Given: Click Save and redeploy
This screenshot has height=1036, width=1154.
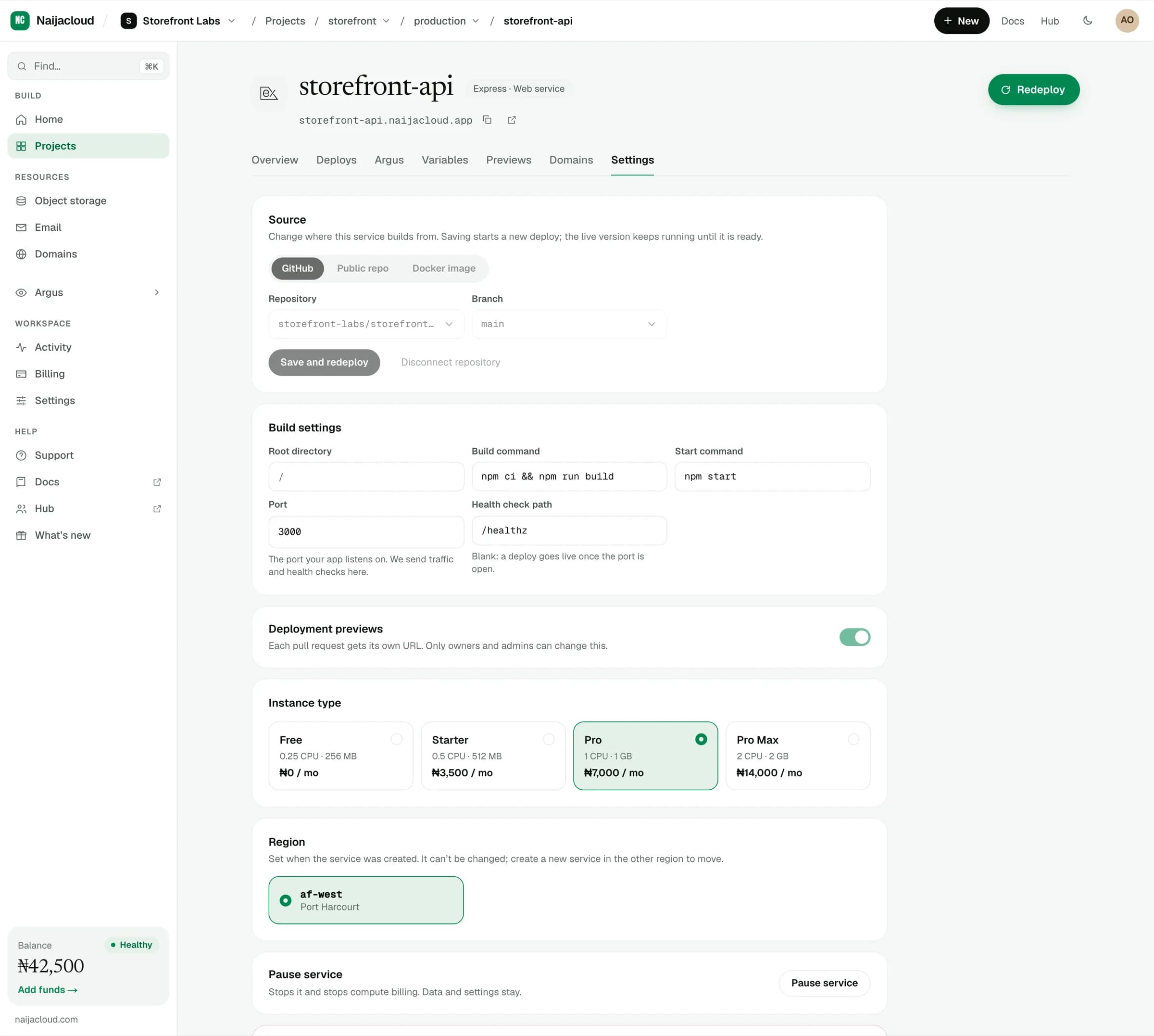Looking at the screenshot, I should 325,363.
